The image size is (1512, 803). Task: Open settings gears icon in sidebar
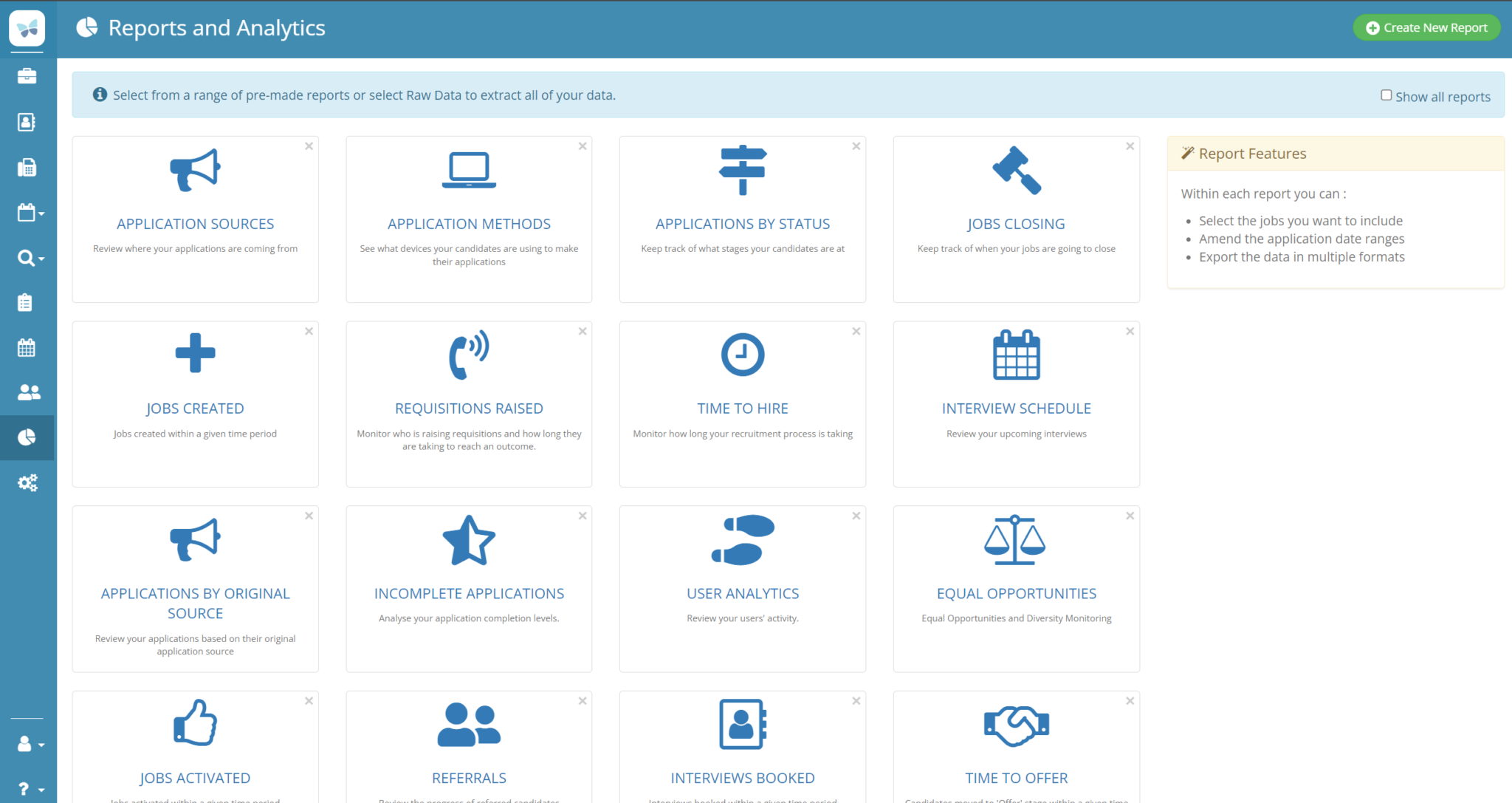27,483
